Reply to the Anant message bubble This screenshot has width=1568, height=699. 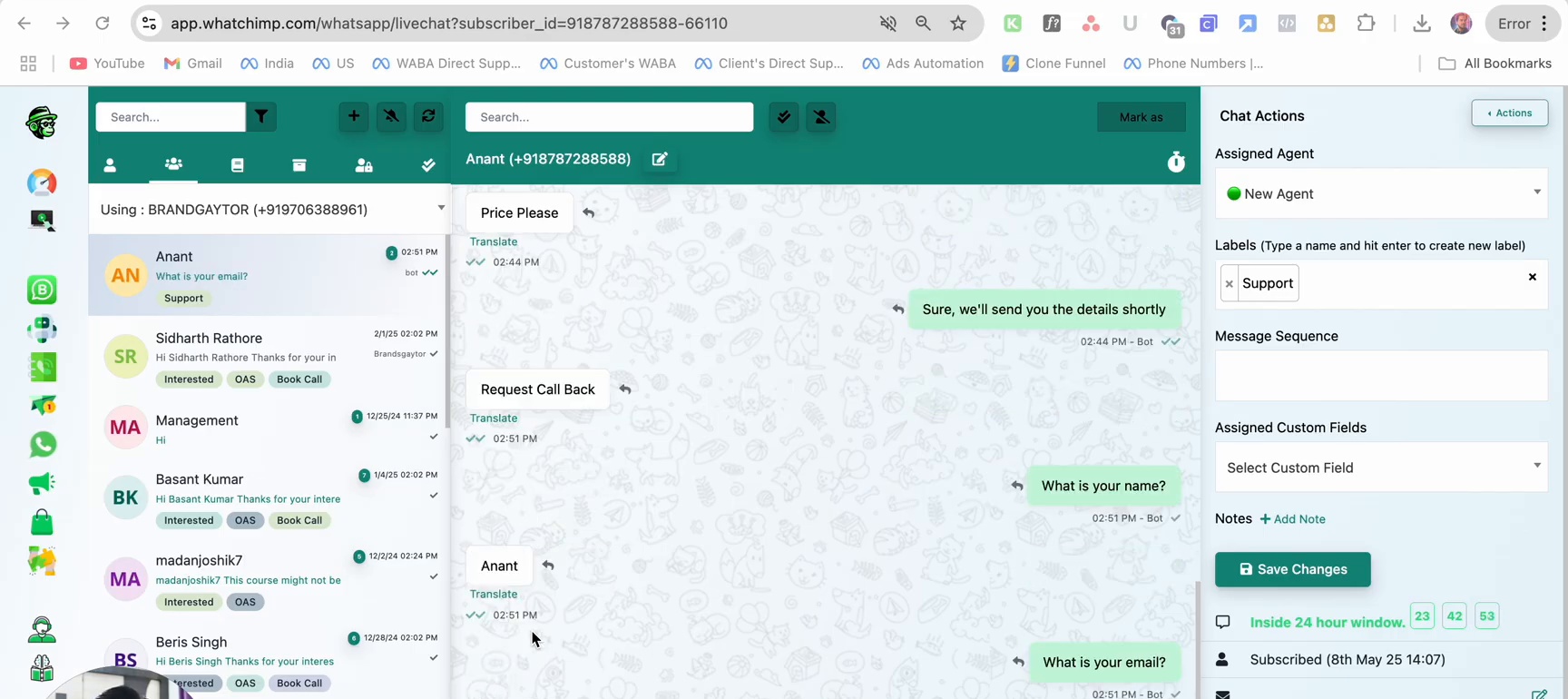pyautogui.click(x=548, y=566)
